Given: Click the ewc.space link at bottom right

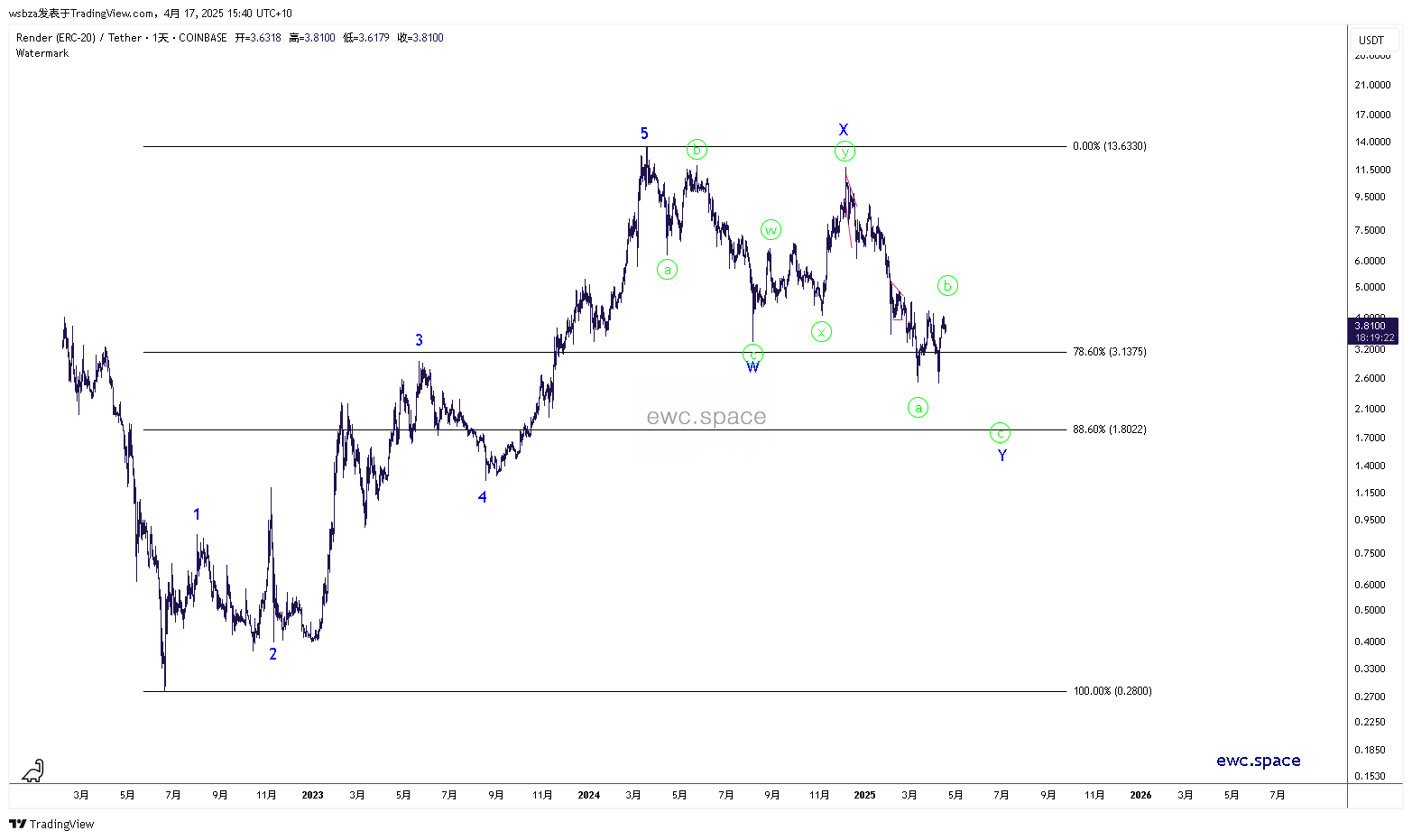Looking at the screenshot, I should [1258, 761].
